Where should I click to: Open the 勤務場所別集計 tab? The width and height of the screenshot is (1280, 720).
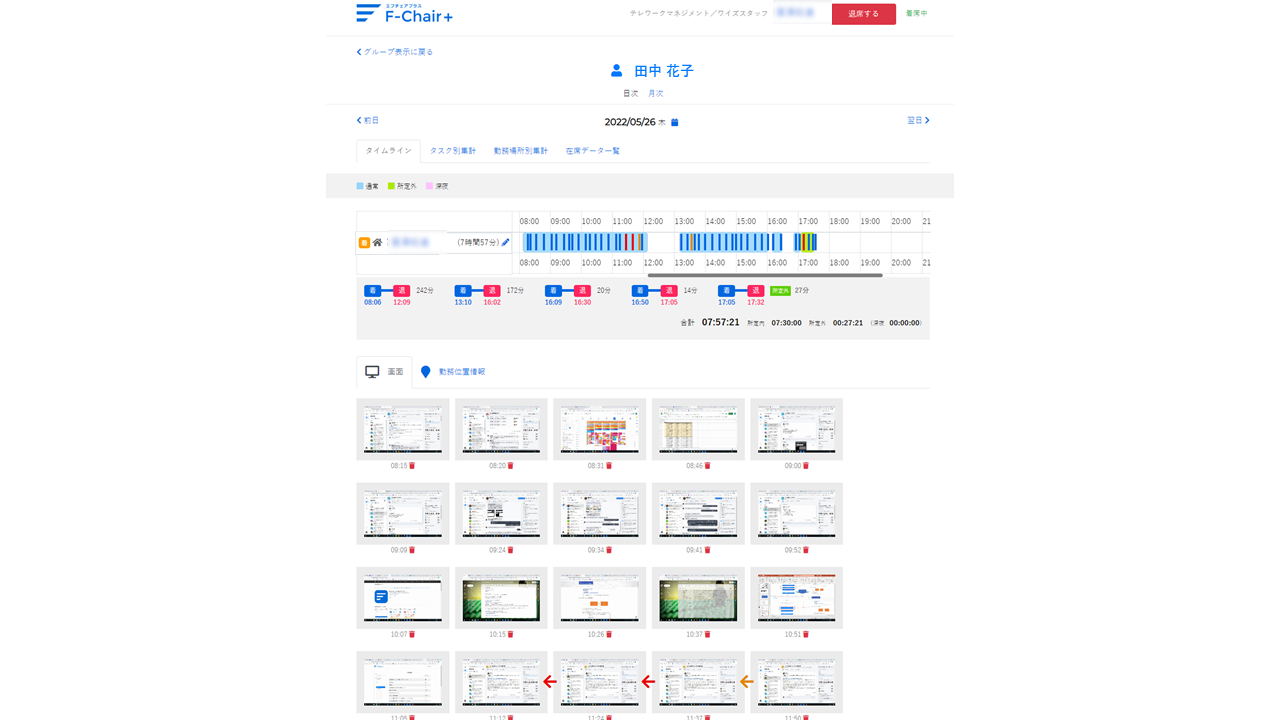tap(520, 151)
